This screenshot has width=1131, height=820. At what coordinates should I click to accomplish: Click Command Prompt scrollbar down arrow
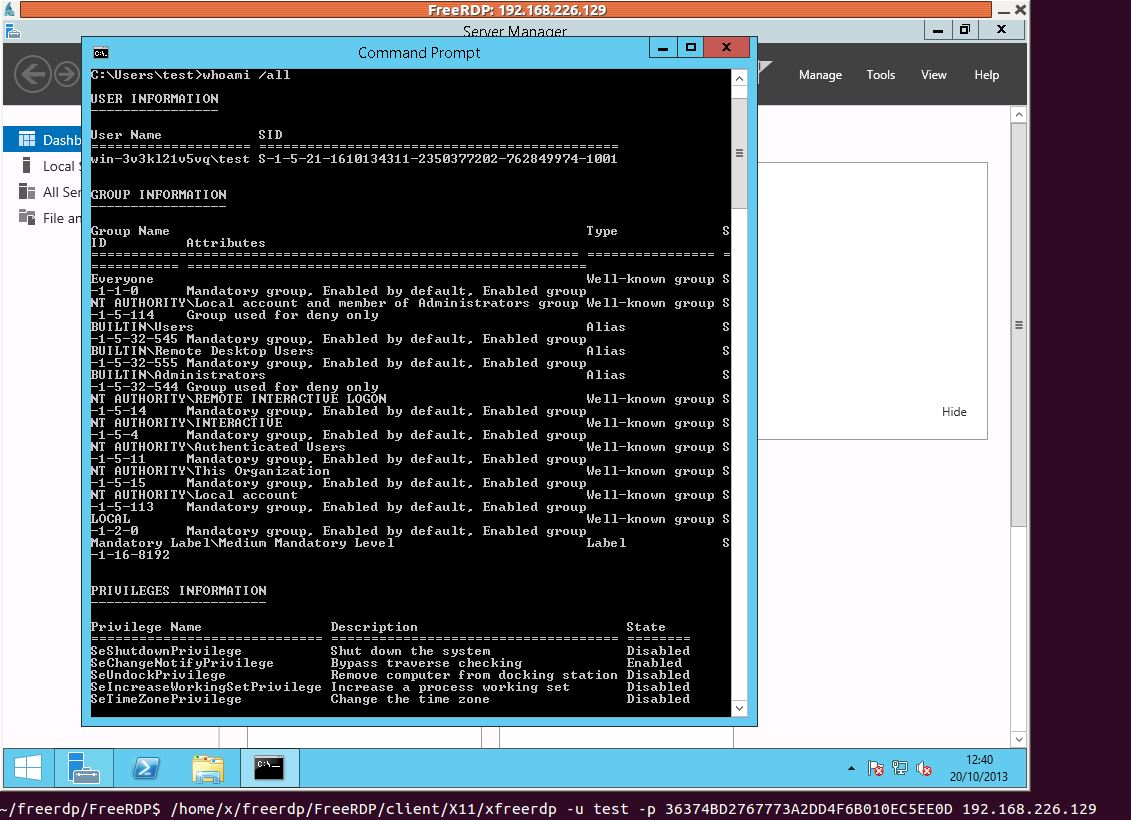point(739,708)
